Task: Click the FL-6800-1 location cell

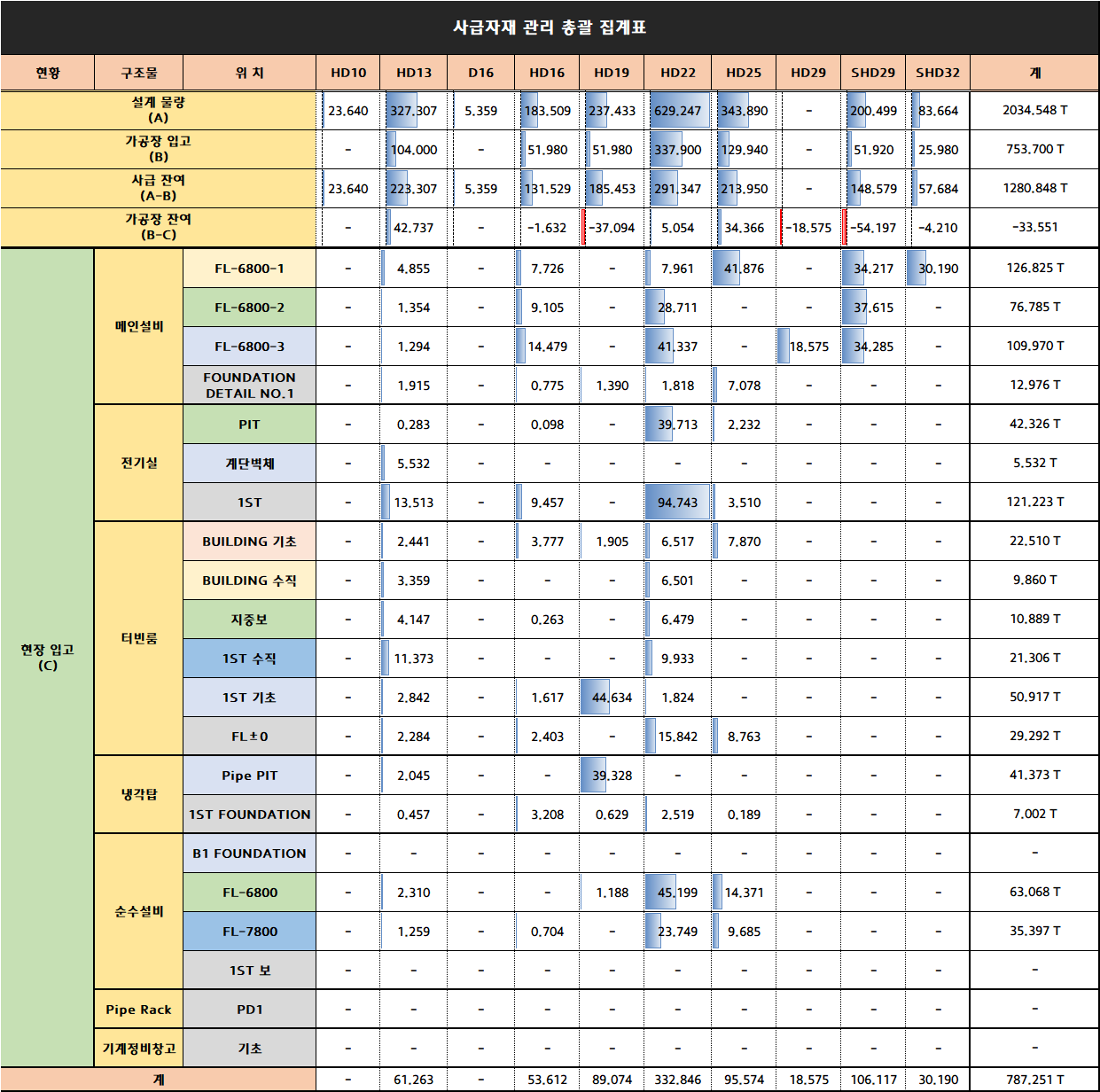Action: pos(250,269)
